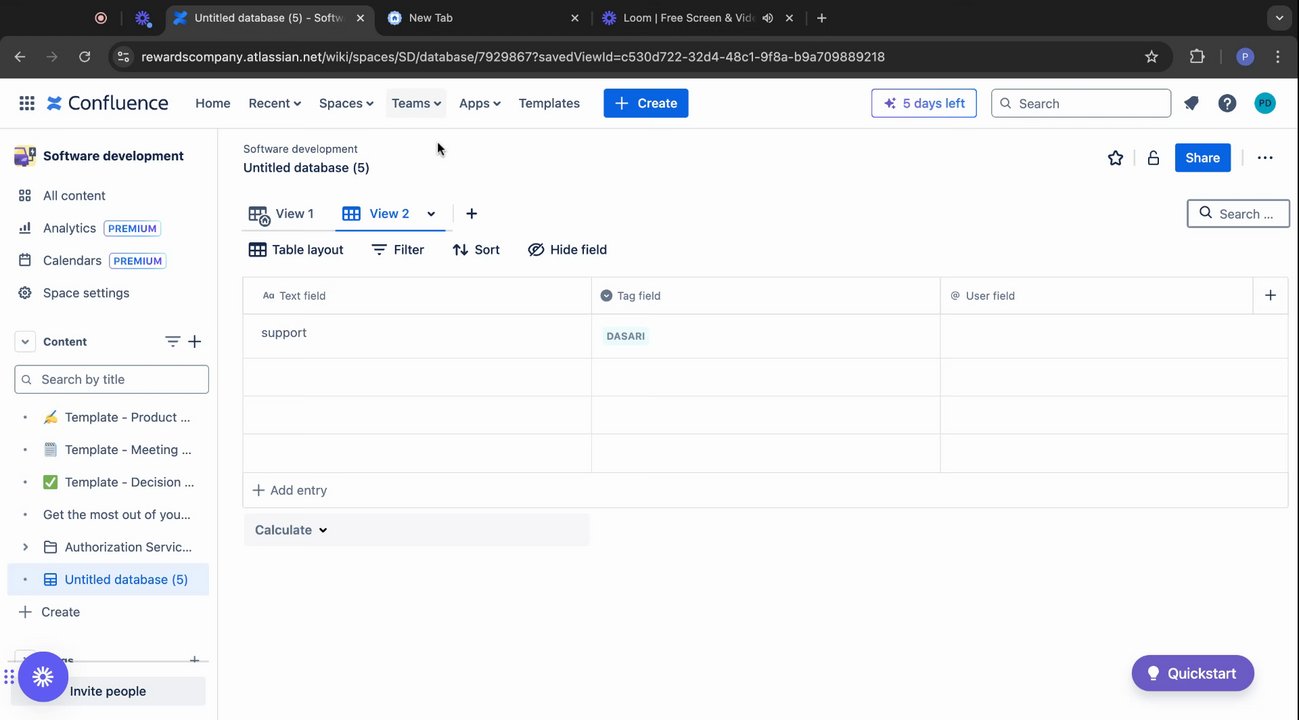The width and height of the screenshot is (1299, 720).
Task: Click Invite people in the sidebar
Action: 108,691
